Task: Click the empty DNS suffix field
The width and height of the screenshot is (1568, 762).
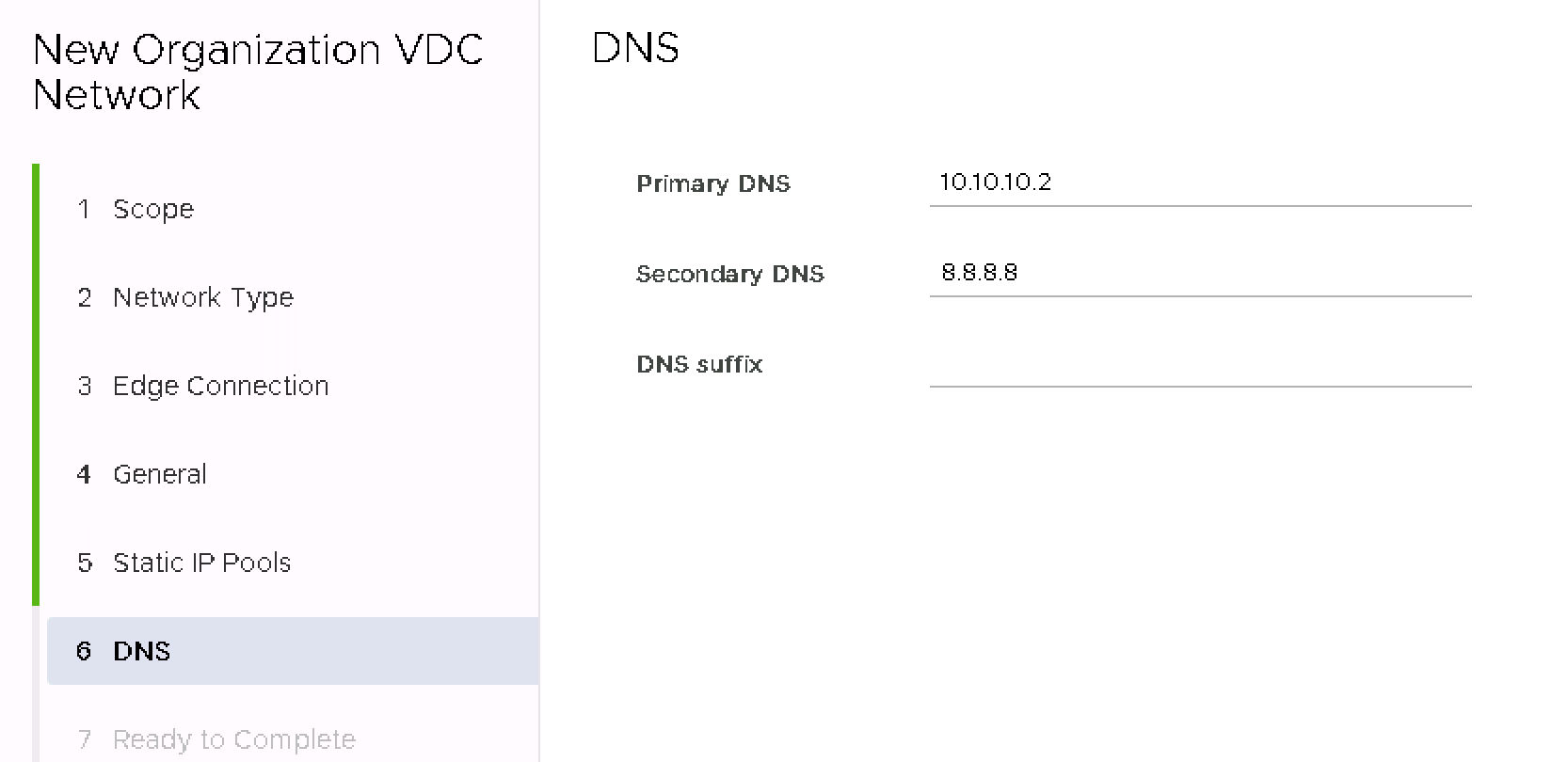Action: point(1199,364)
